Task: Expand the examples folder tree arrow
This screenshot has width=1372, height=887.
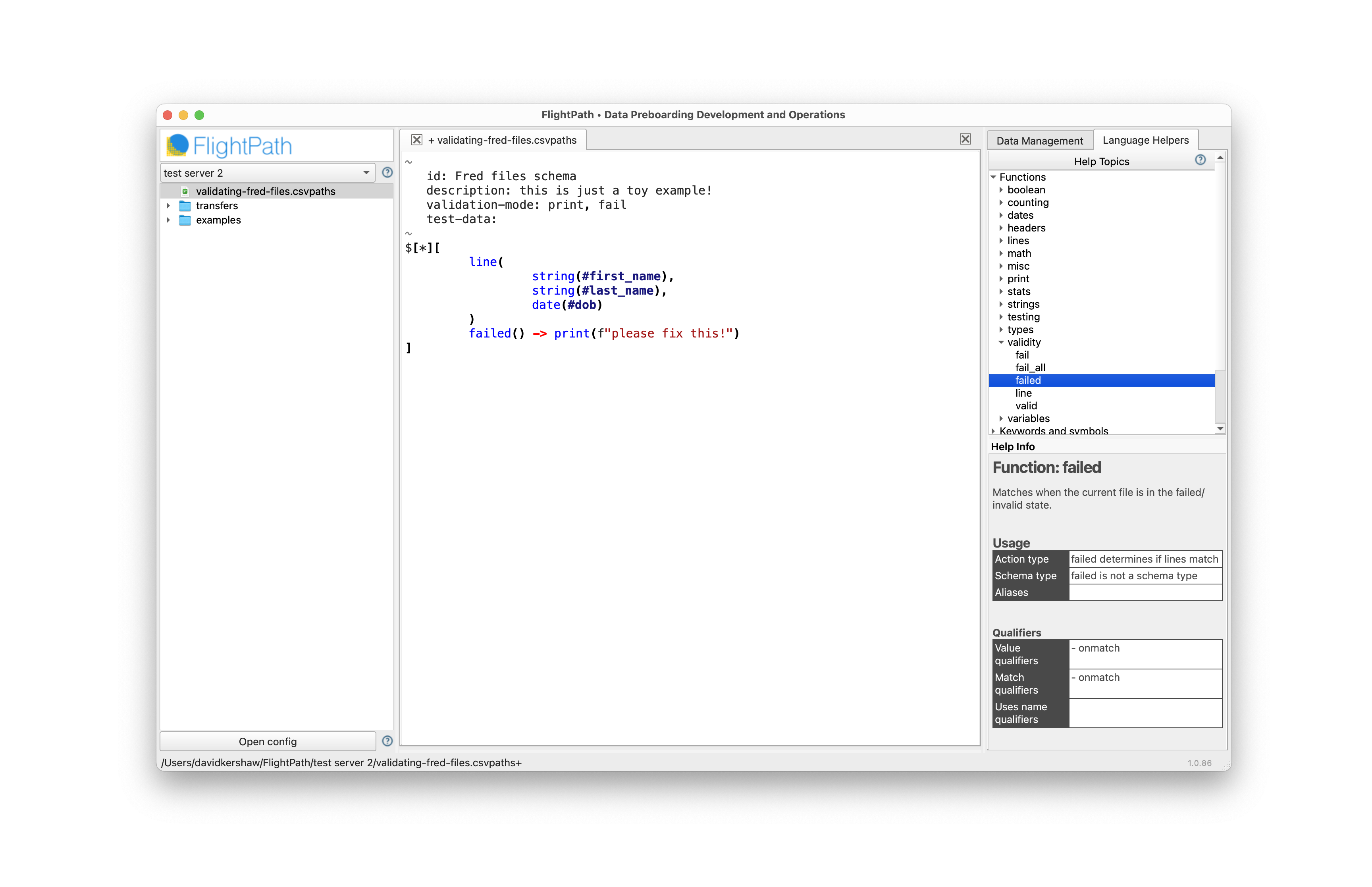Action: click(168, 220)
